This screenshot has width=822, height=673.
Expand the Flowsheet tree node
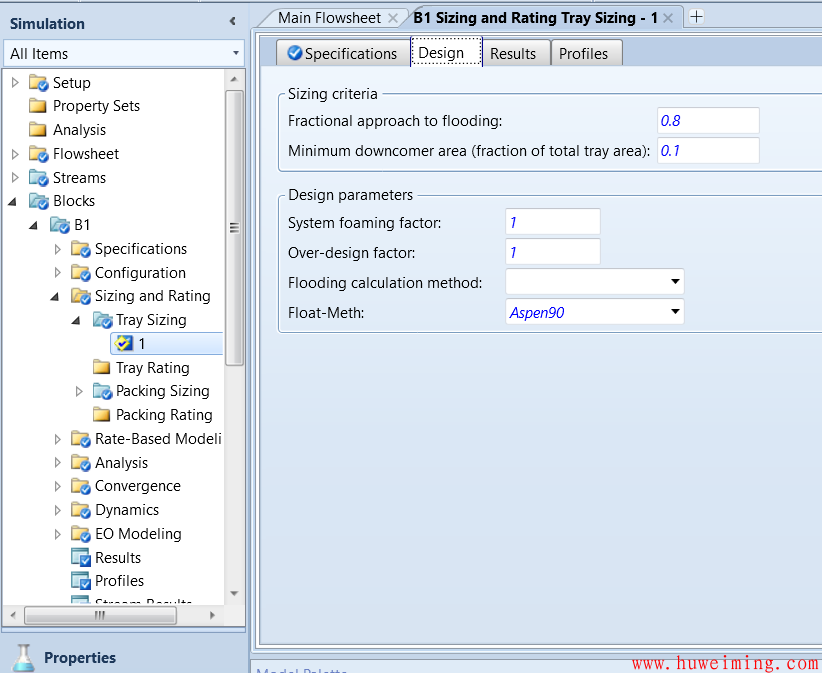coord(14,154)
